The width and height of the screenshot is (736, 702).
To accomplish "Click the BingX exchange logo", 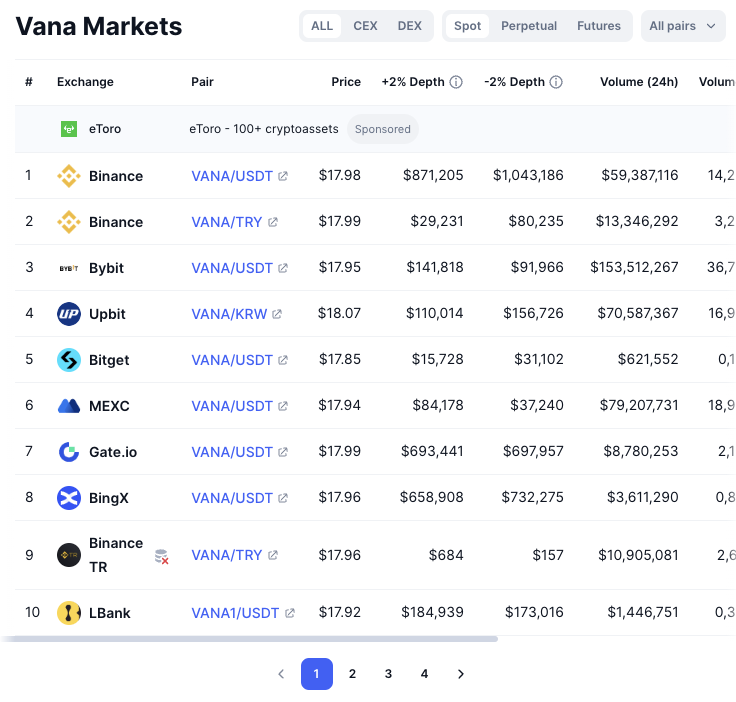I will pos(68,498).
